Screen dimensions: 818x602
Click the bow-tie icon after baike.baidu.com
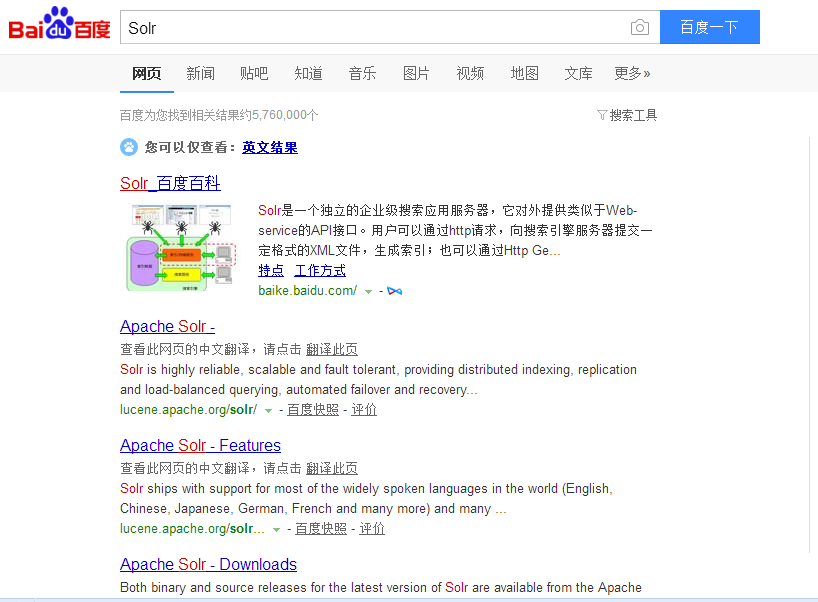point(394,291)
